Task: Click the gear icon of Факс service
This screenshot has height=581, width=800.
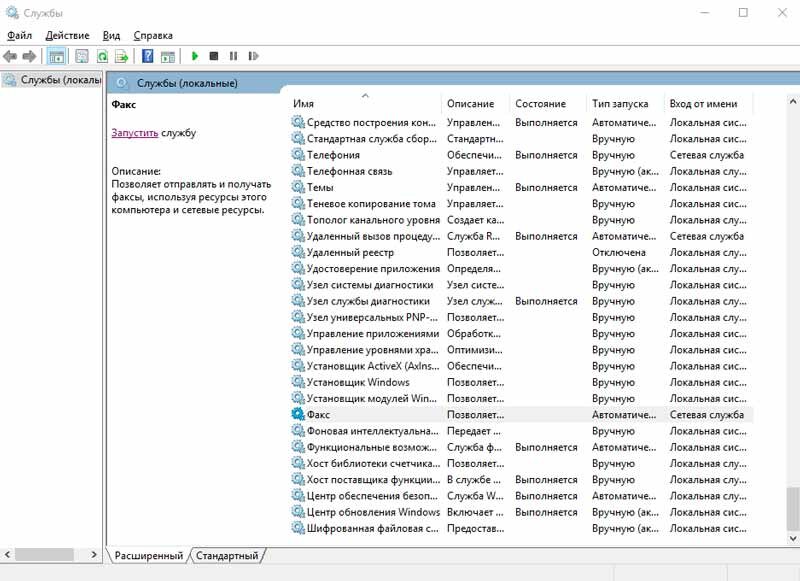Action: tap(298, 414)
